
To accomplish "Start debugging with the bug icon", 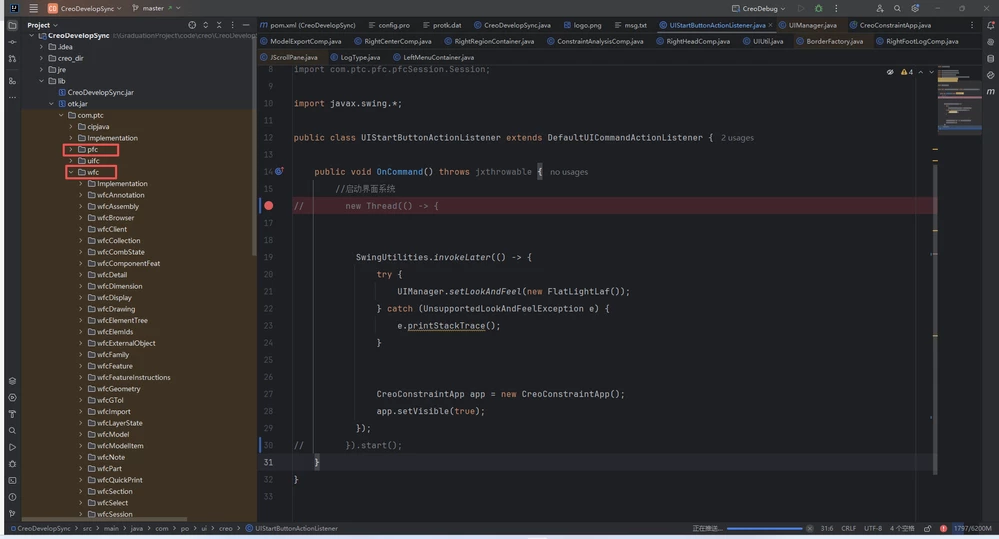I will pos(819,8).
